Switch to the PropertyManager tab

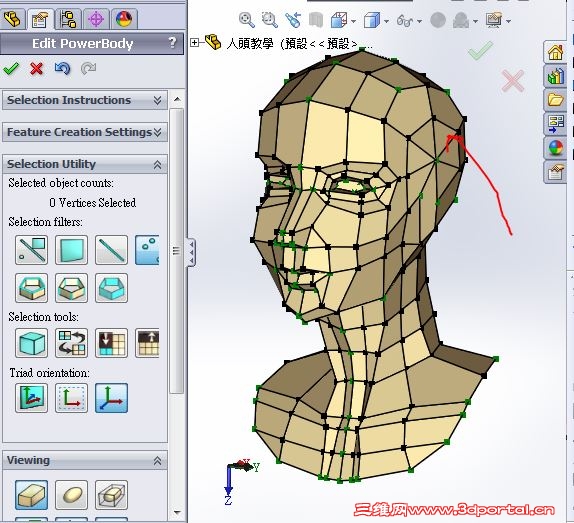(x=40, y=19)
